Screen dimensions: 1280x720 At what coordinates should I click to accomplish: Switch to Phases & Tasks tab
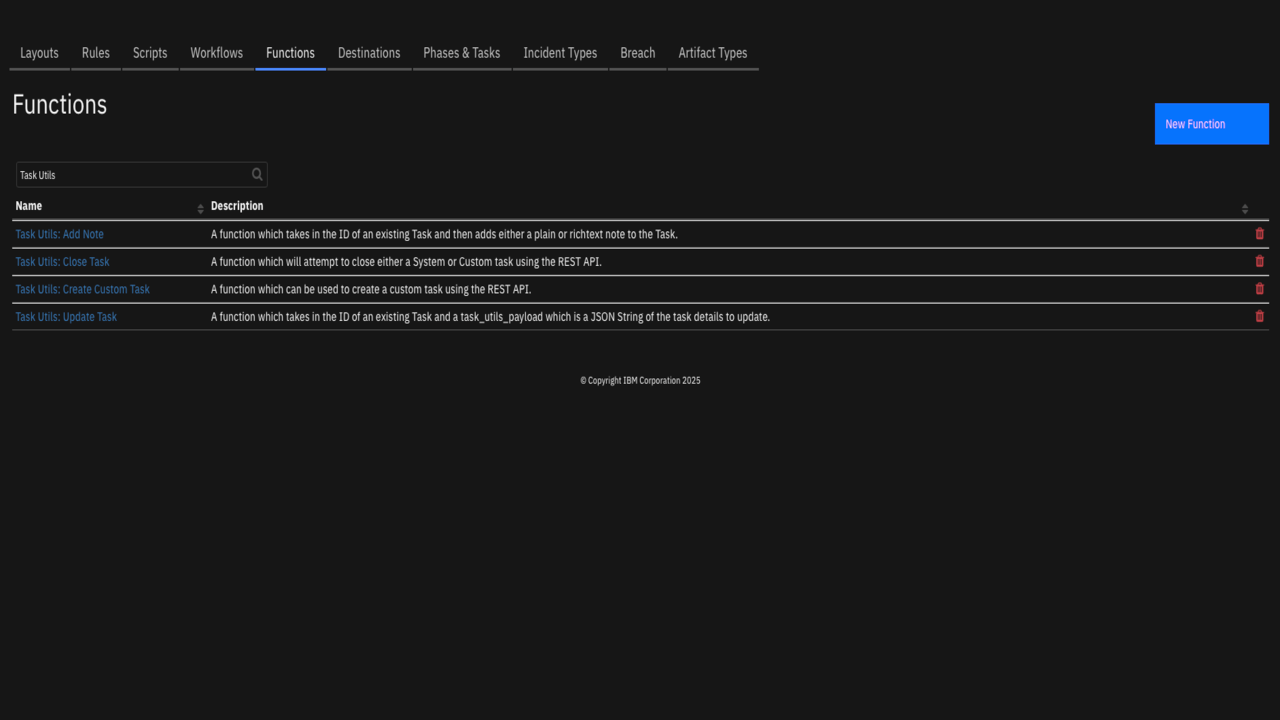pyautogui.click(x=461, y=53)
